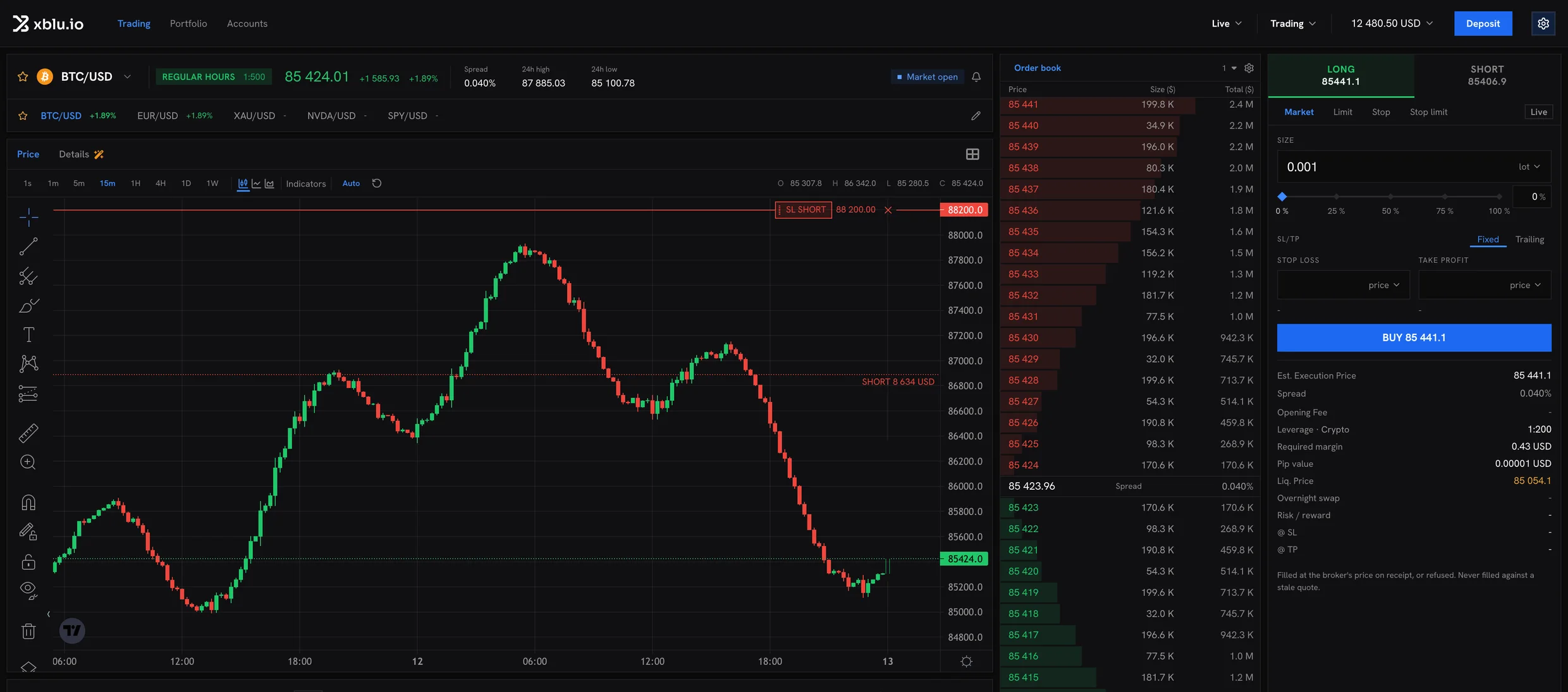Set size slider to 50 % mark

point(1390,197)
